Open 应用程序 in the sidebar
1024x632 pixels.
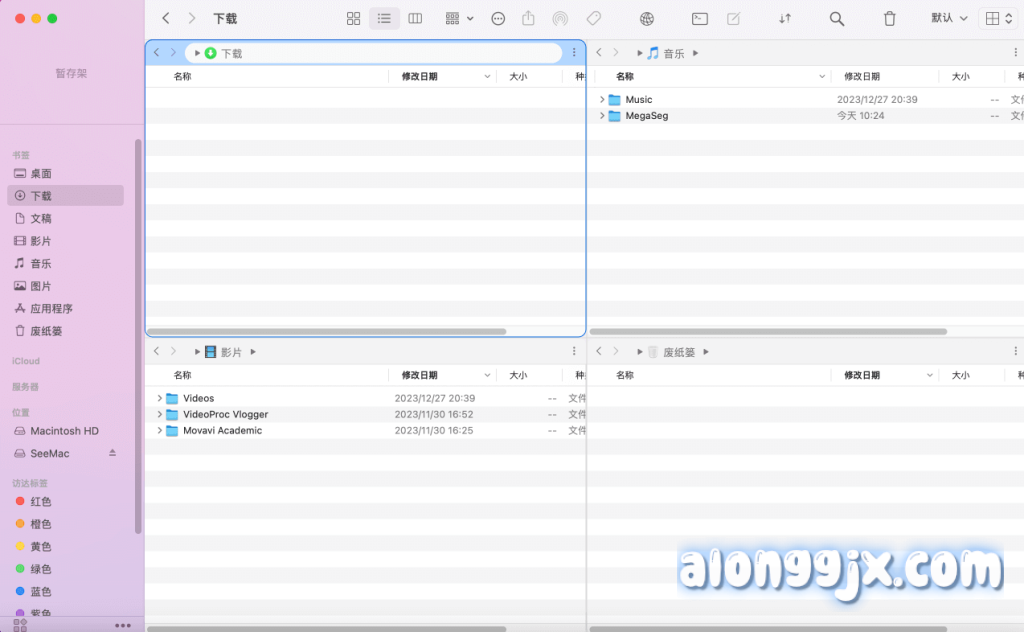51,309
